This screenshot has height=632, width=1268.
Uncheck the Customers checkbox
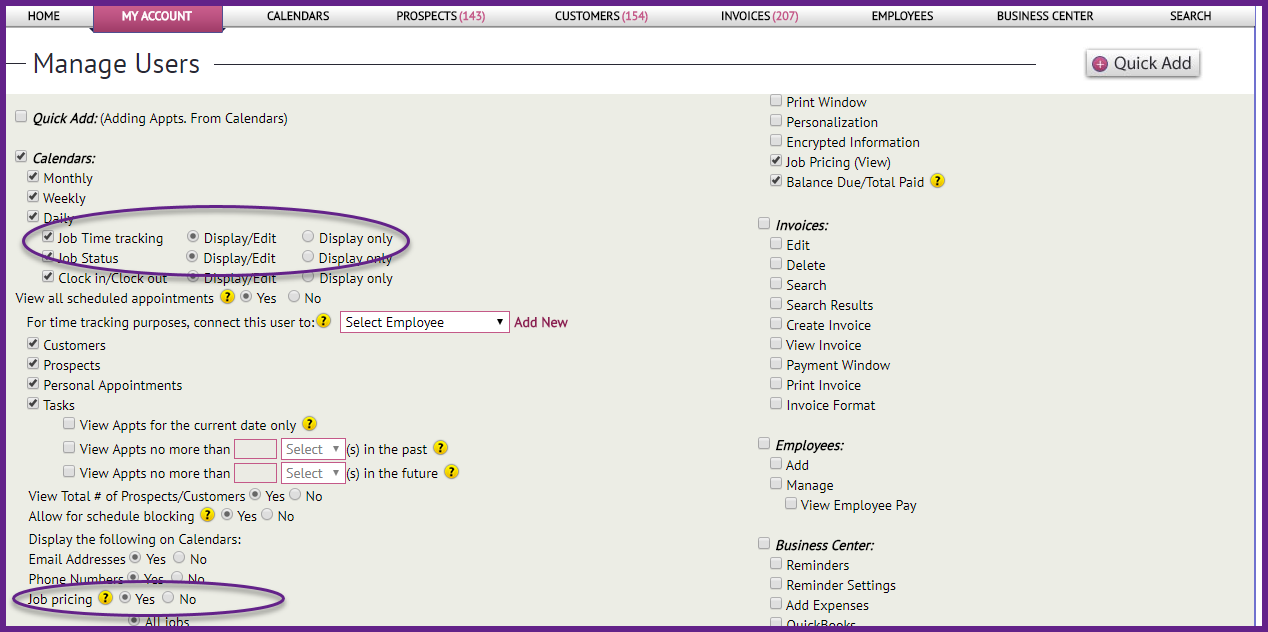point(33,344)
